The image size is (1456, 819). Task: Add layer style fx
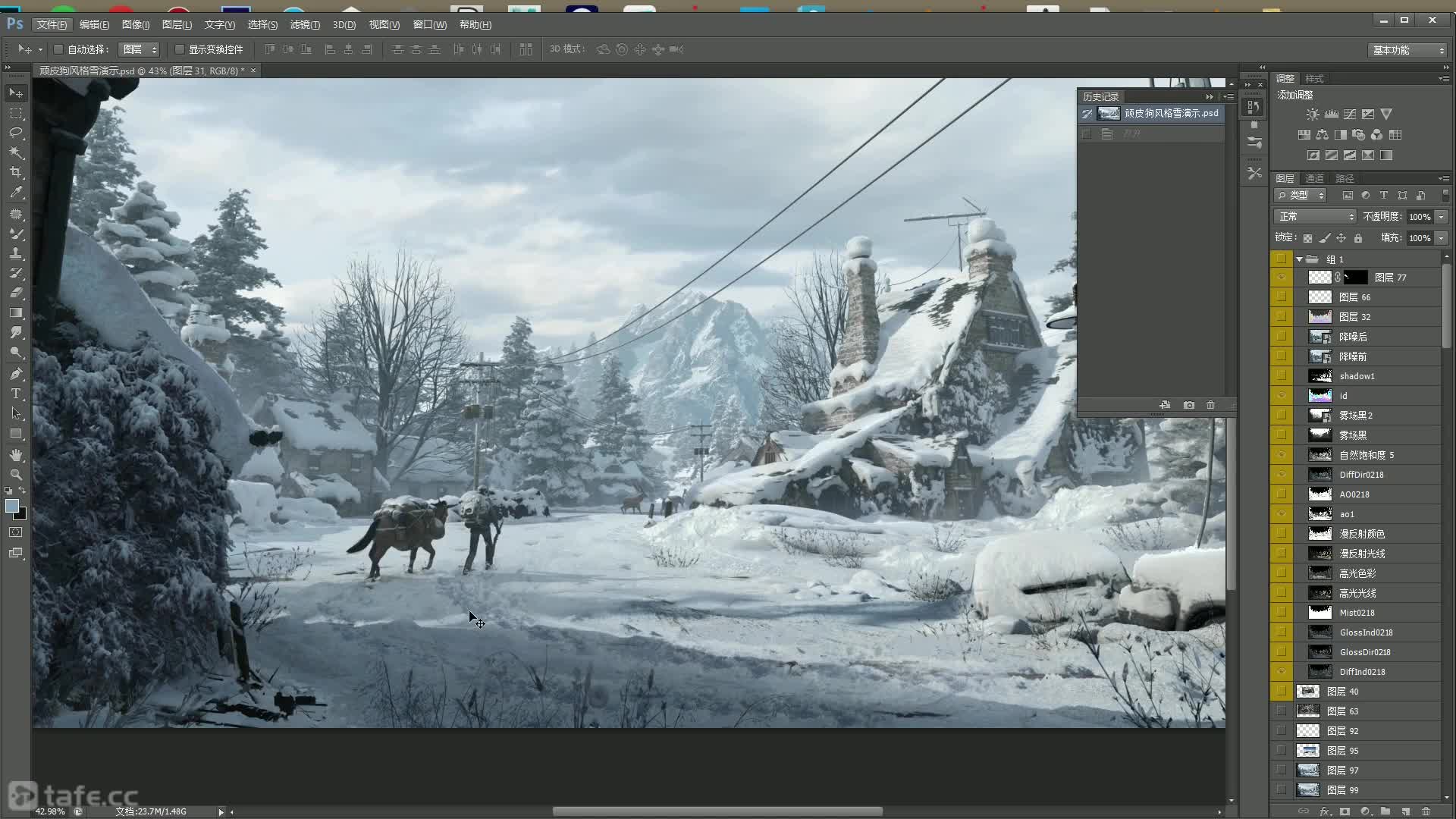(1324, 811)
